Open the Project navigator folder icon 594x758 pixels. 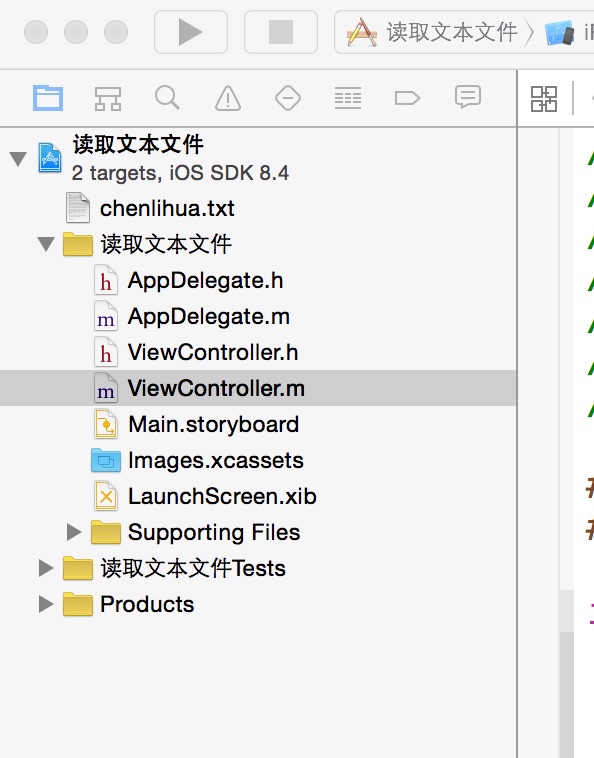(x=48, y=98)
